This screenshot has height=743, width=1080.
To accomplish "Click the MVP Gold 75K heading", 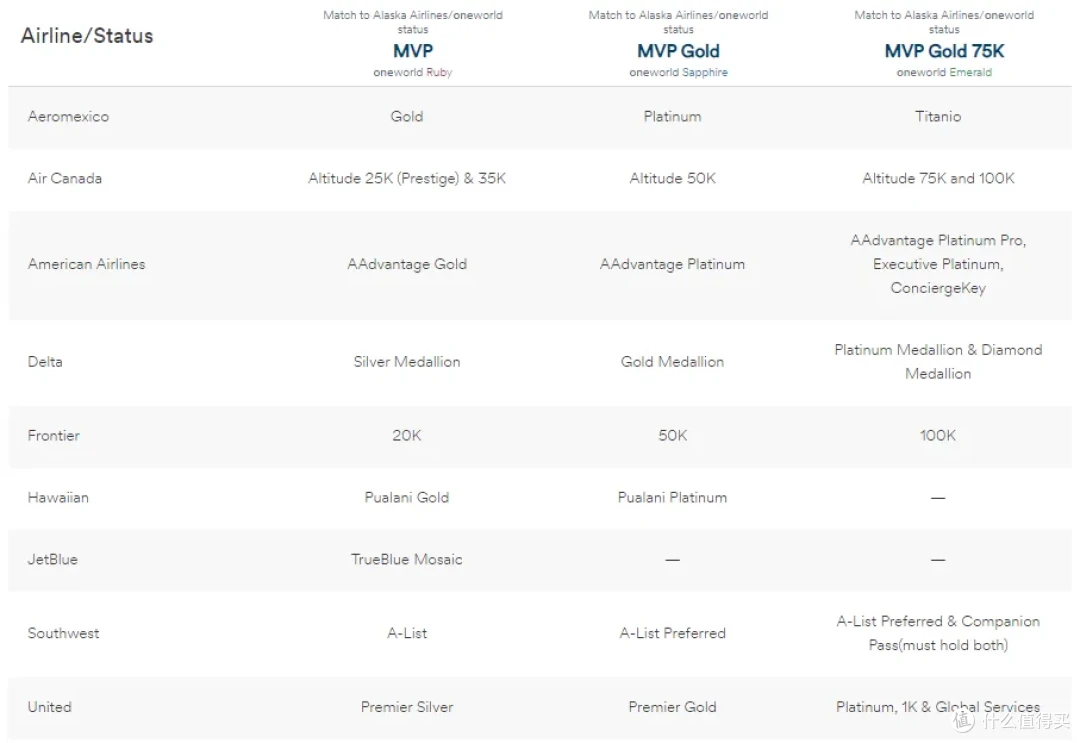I will (x=944, y=51).
